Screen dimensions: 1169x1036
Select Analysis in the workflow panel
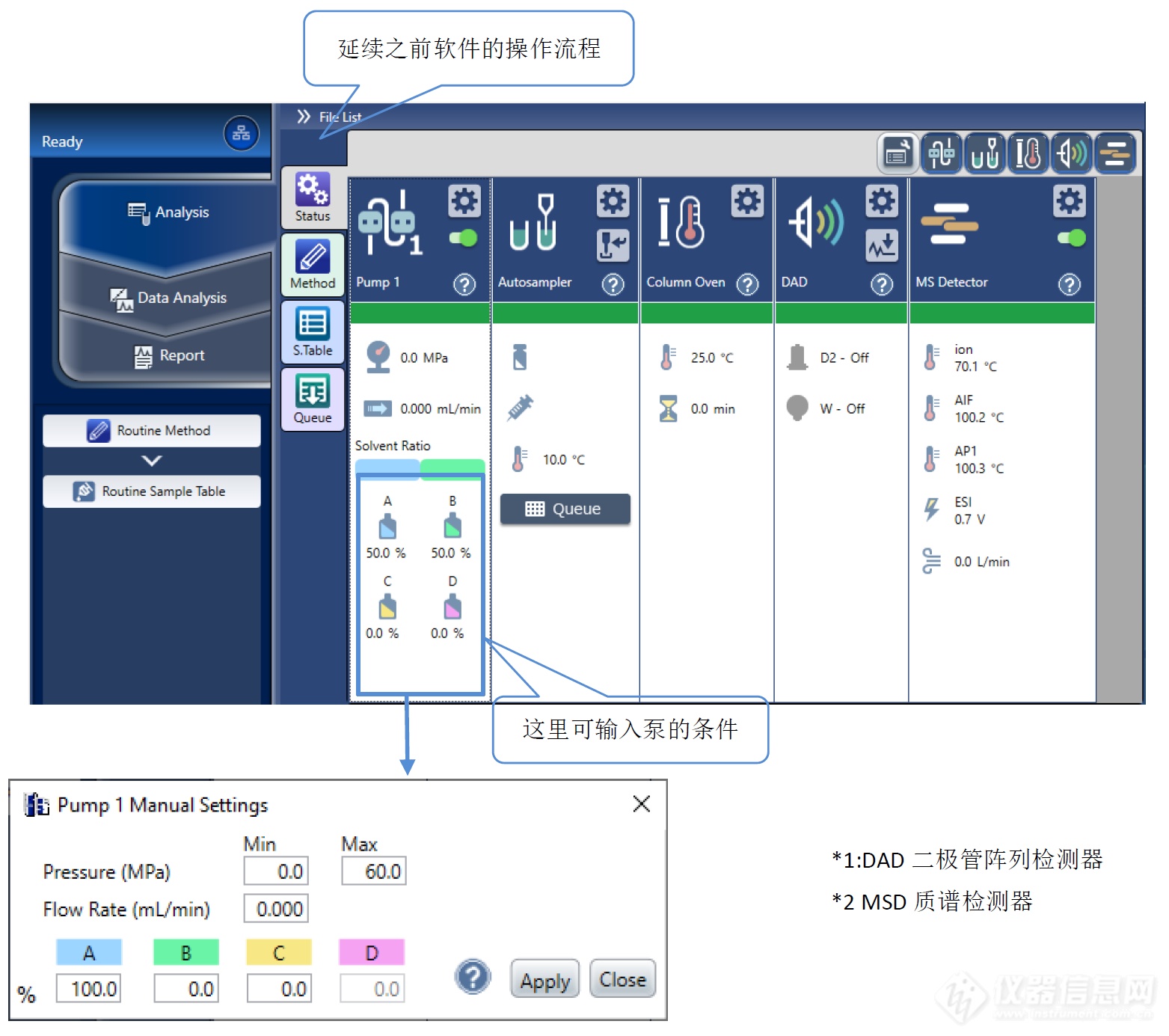168,212
